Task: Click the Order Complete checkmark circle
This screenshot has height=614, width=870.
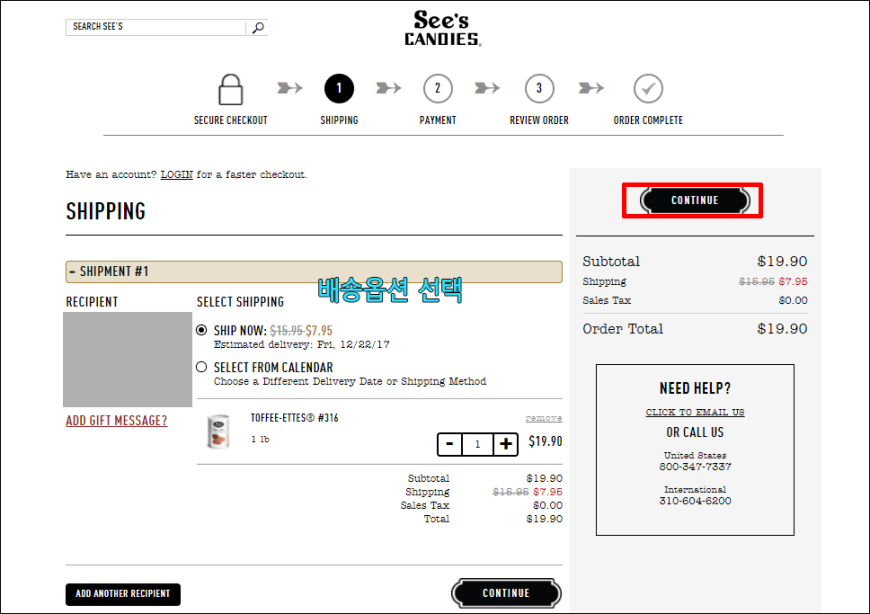Action: [648, 88]
